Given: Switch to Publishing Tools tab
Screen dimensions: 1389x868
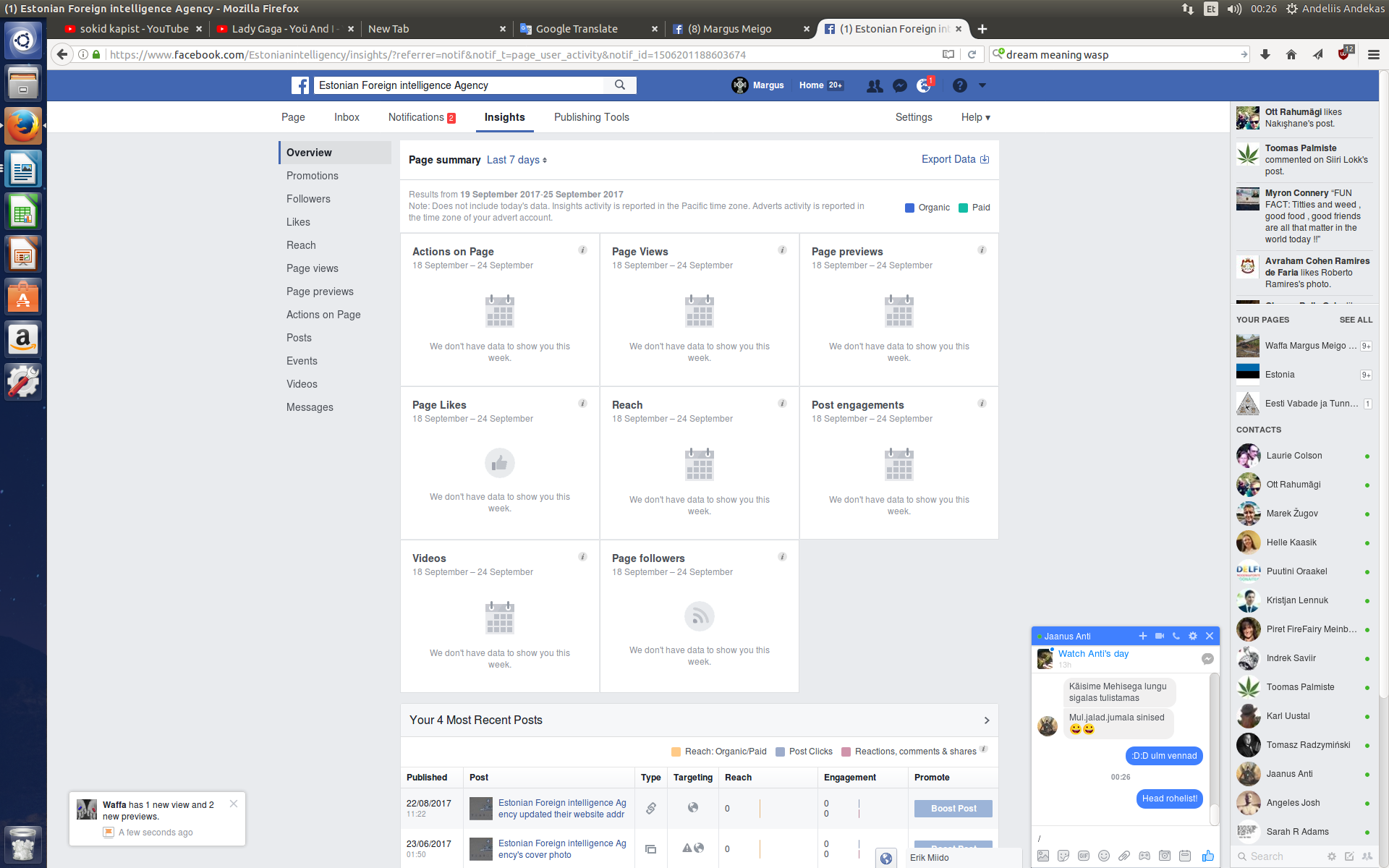Looking at the screenshot, I should [591, 117].
